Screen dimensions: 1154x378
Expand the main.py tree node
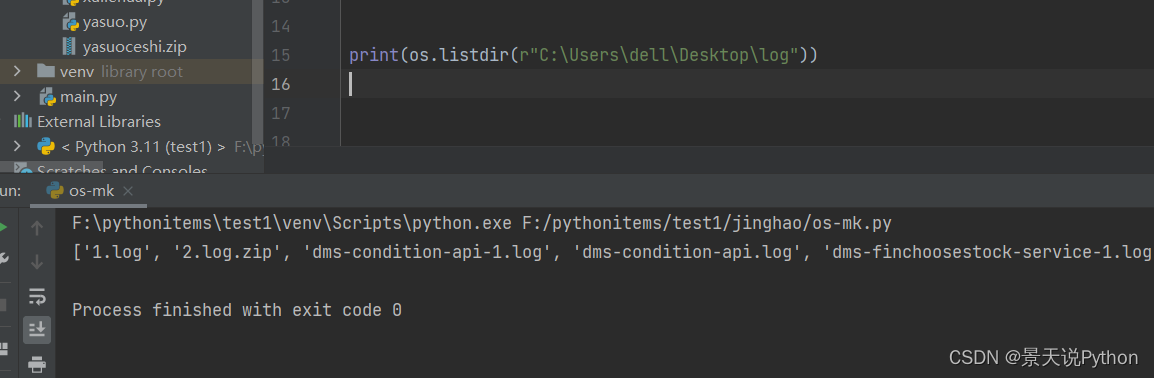click(17, 96)
